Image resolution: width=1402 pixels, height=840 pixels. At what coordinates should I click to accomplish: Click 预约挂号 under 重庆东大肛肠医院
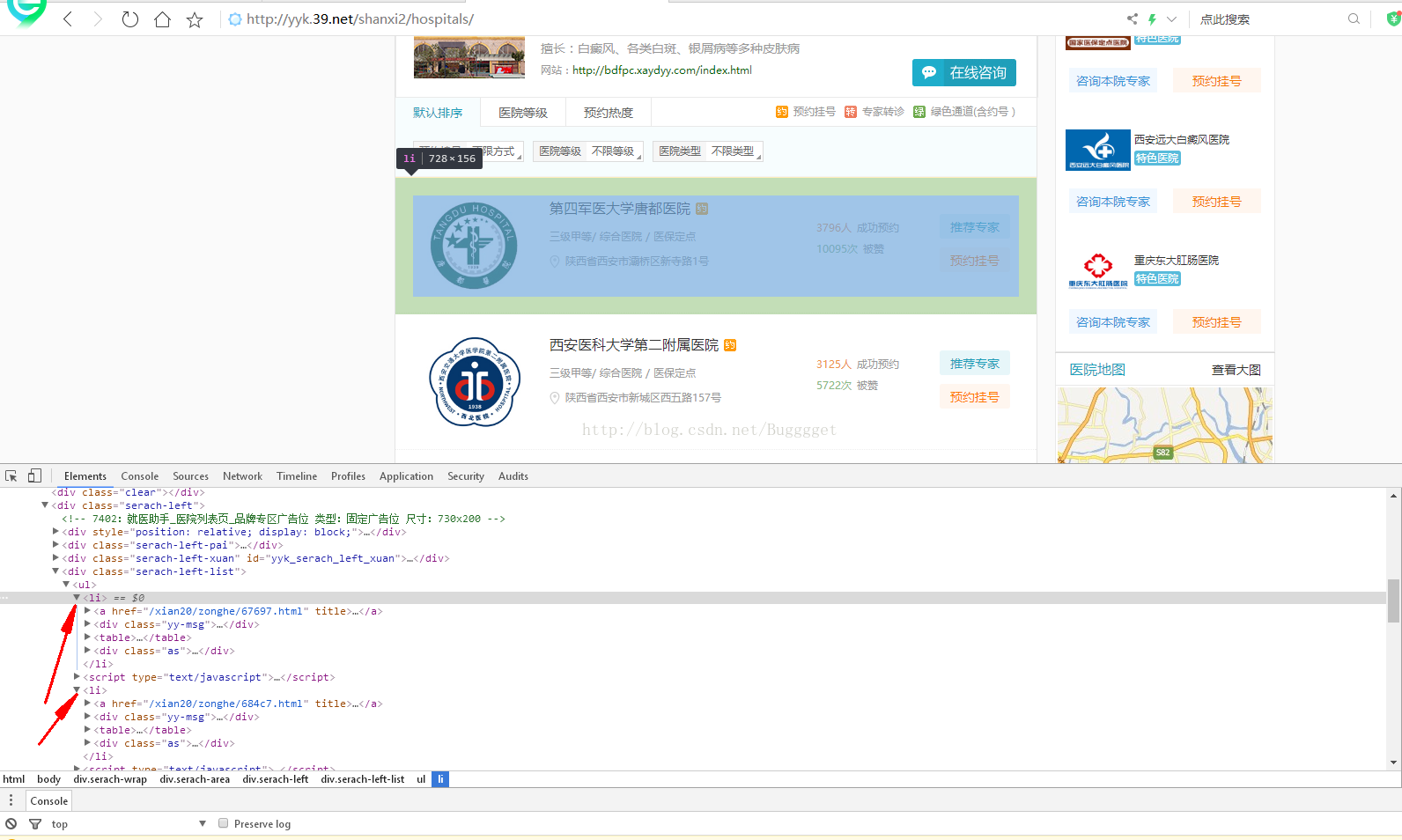click(x=1216, y=322)
